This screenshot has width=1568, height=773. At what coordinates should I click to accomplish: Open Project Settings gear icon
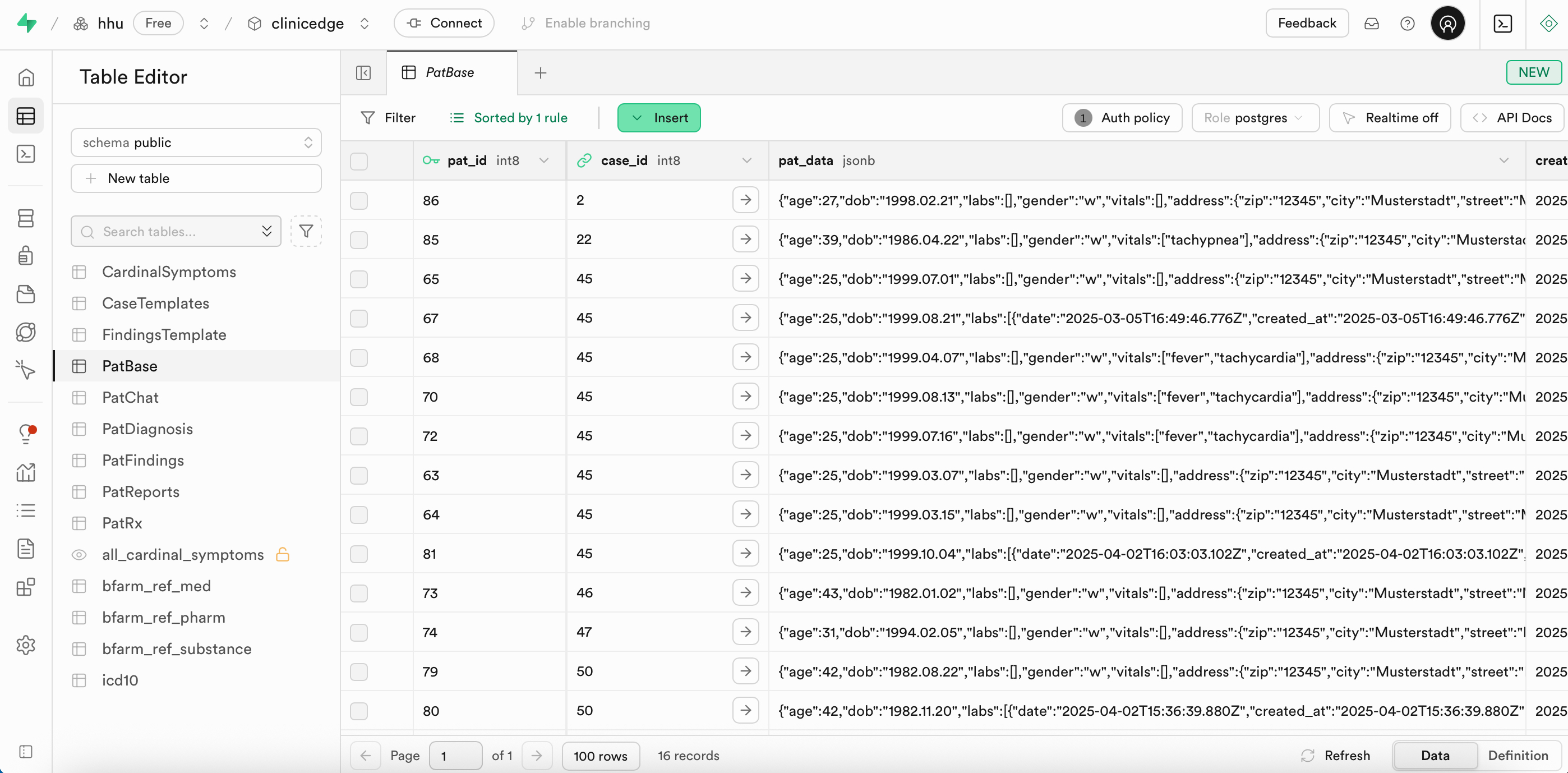point(26,645)
